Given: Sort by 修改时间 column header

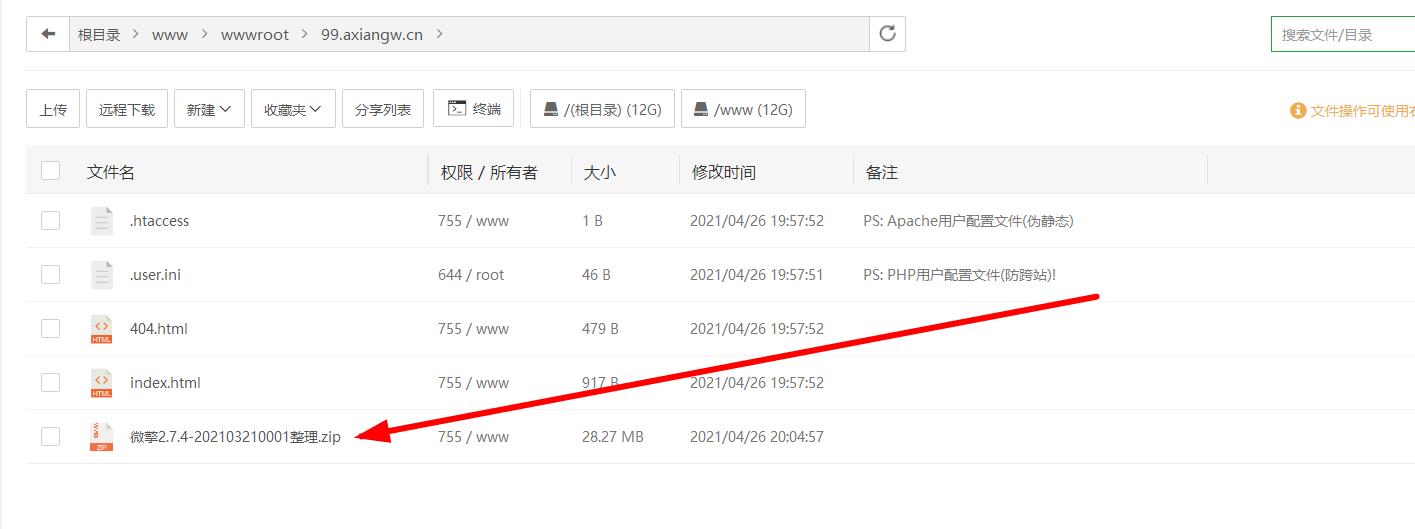Looking at the screenshot, I should (724, 172).
